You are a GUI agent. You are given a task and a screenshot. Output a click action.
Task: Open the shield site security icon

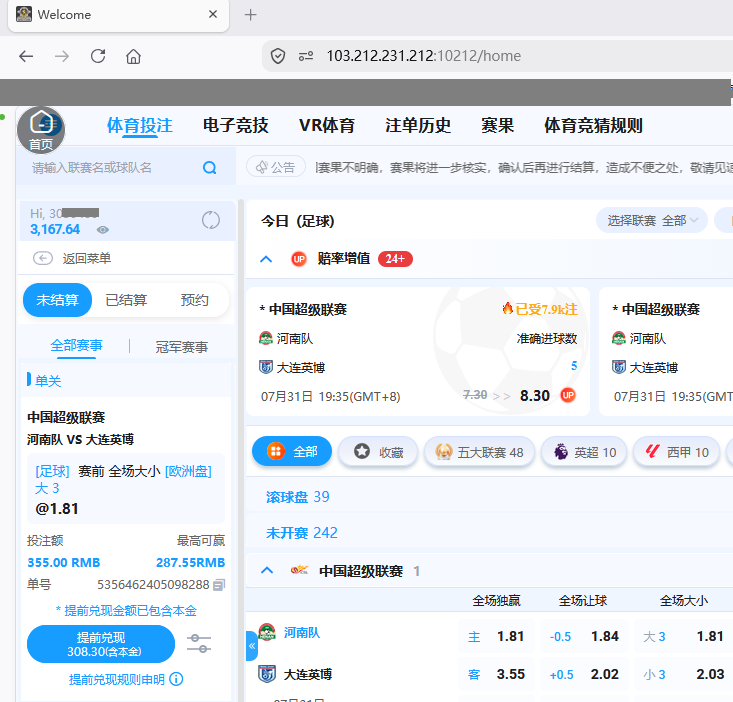point(278,57)
